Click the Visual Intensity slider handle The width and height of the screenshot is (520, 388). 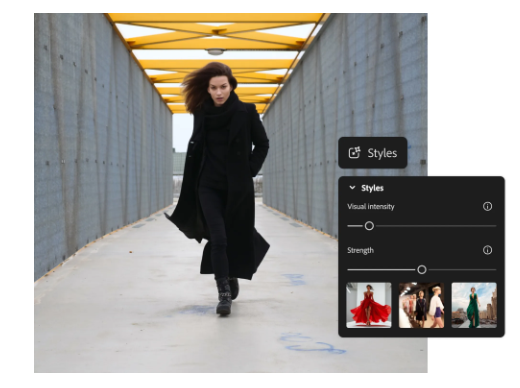369,226
